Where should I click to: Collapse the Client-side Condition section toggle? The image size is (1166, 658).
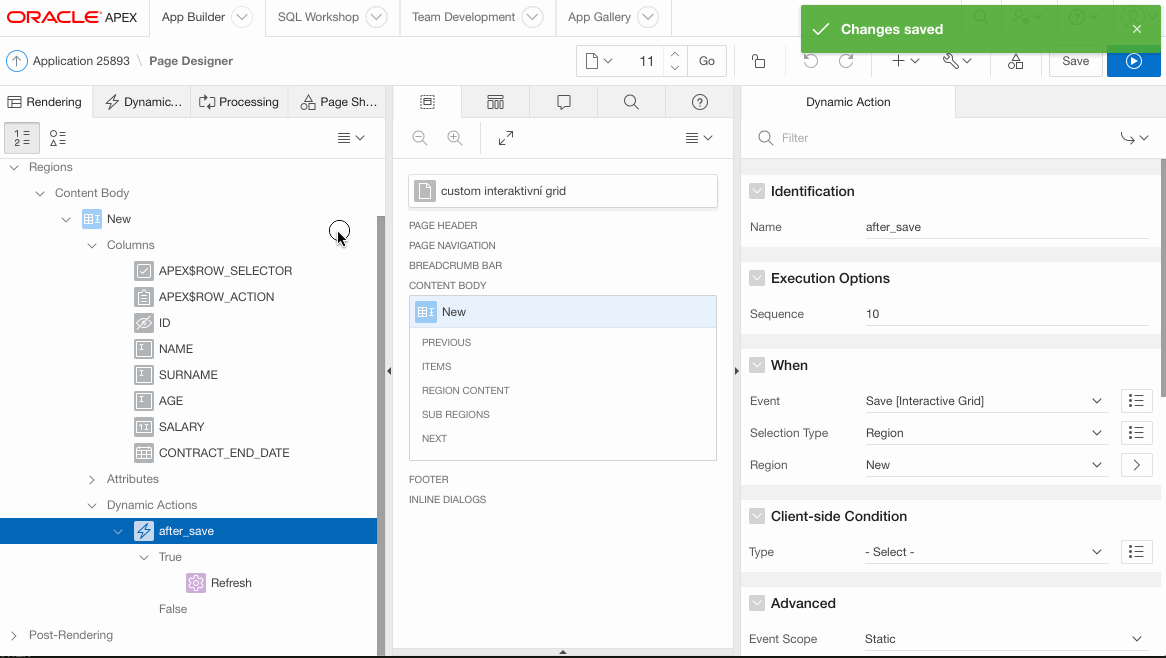757,516
